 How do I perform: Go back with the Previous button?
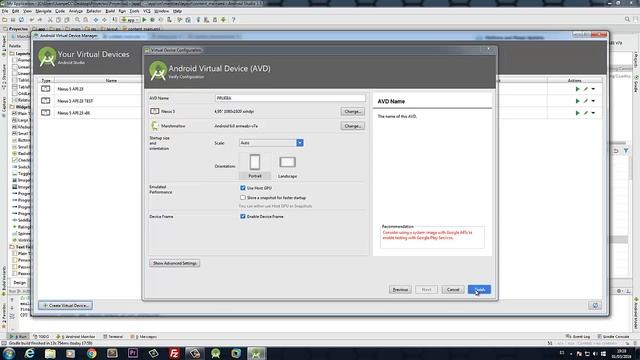tap(400, 289)
